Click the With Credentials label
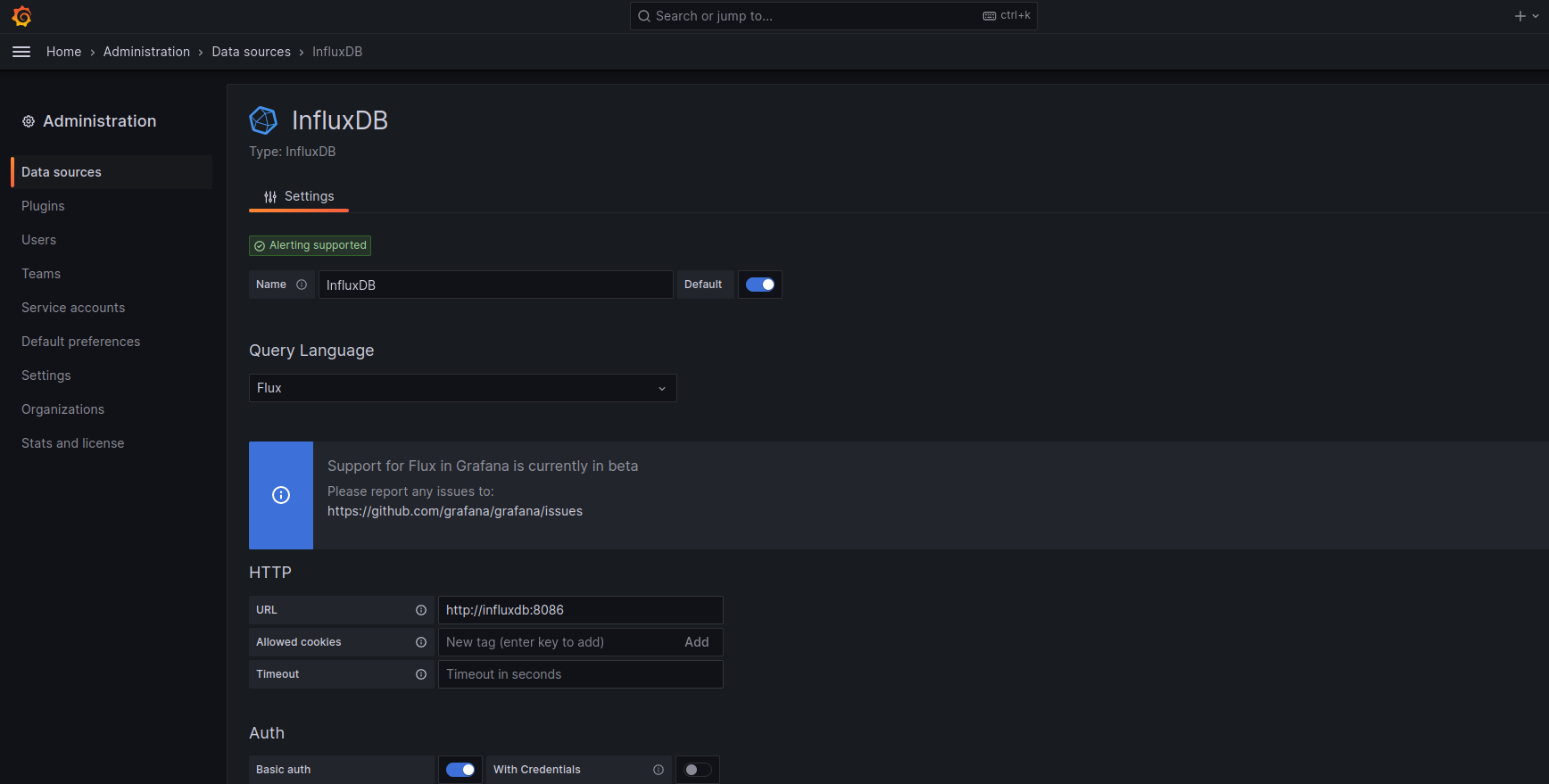Screen dimensions: 1549x784 coord(537,770)
